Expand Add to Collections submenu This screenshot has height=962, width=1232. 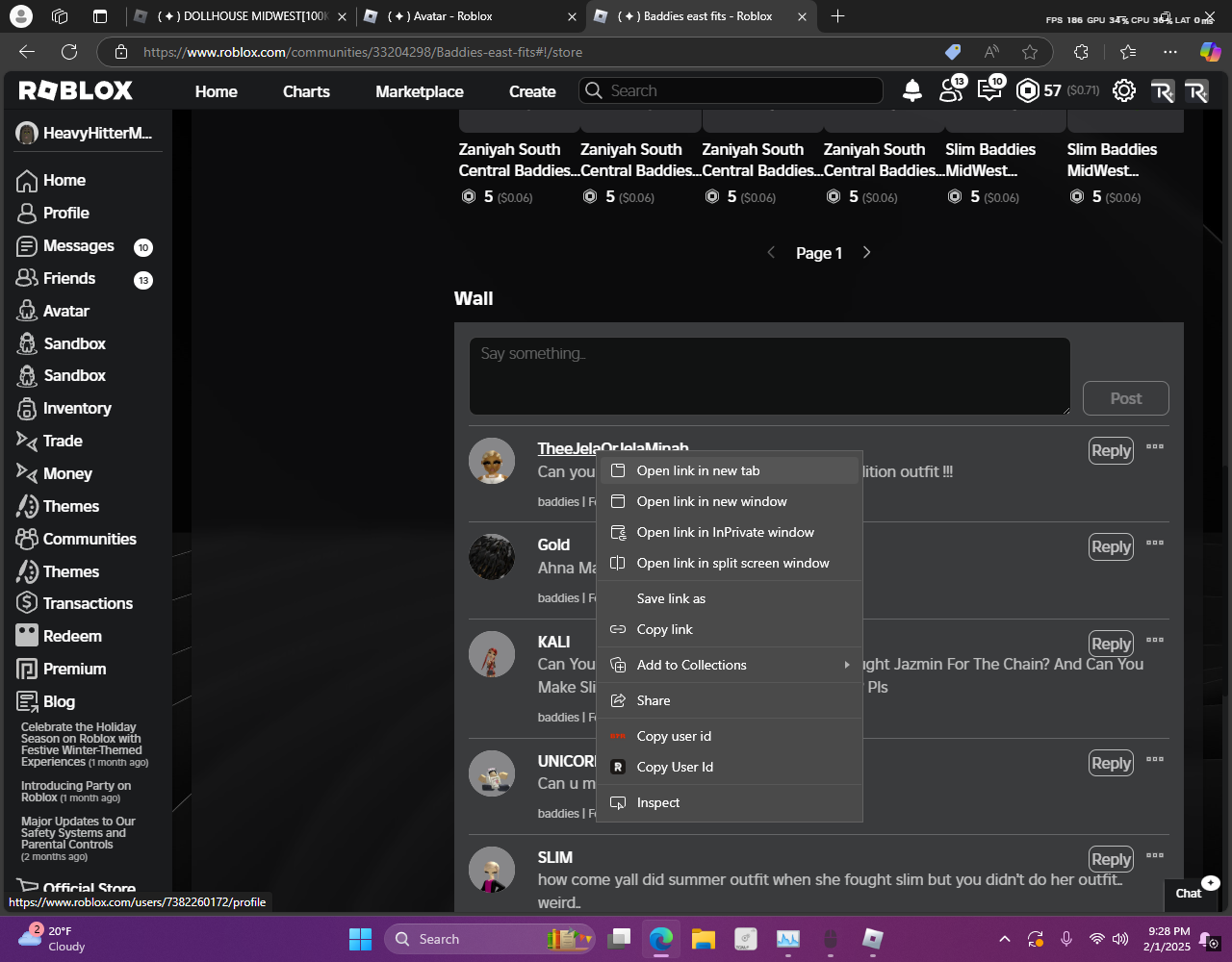point(730,665)
